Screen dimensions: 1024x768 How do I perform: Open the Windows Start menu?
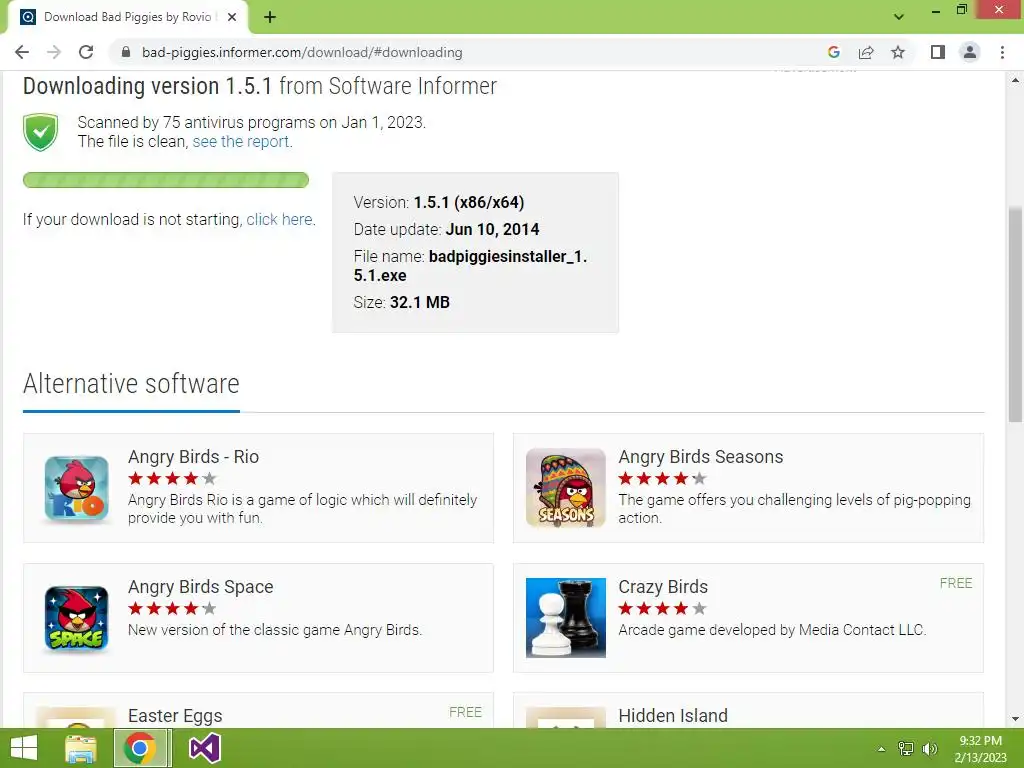24,748
